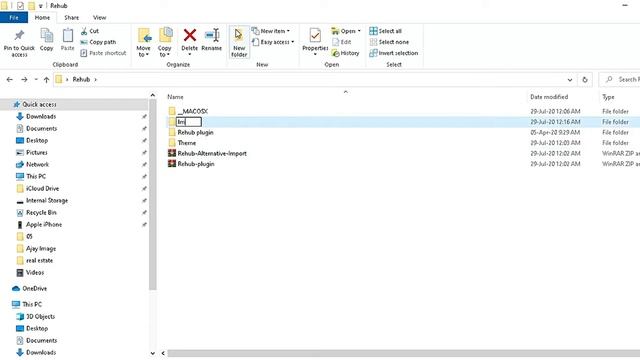The width and height of the screenshot is (640, 360).
Task: Sort by the Type column header
Action: pos(608,97)
